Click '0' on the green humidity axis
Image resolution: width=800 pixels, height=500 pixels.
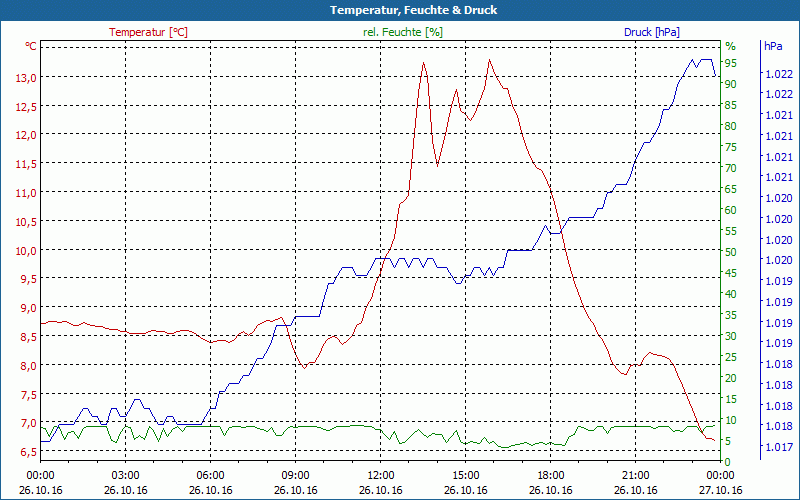(x=728, y=462)
